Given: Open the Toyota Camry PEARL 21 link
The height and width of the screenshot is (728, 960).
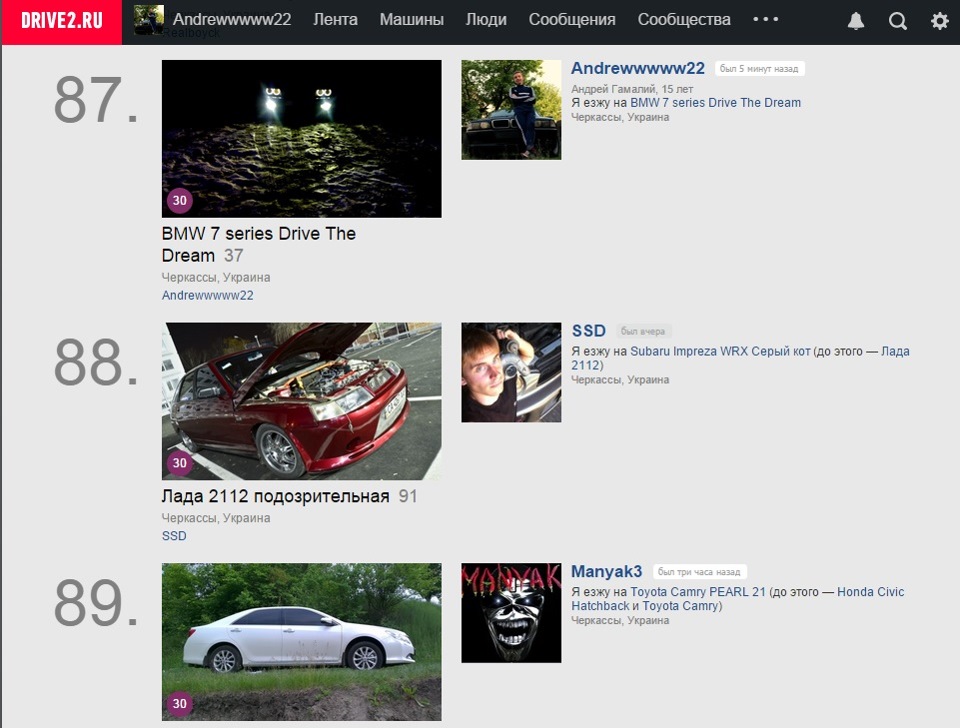Looking at the screenshot, I should pos(698,592).
